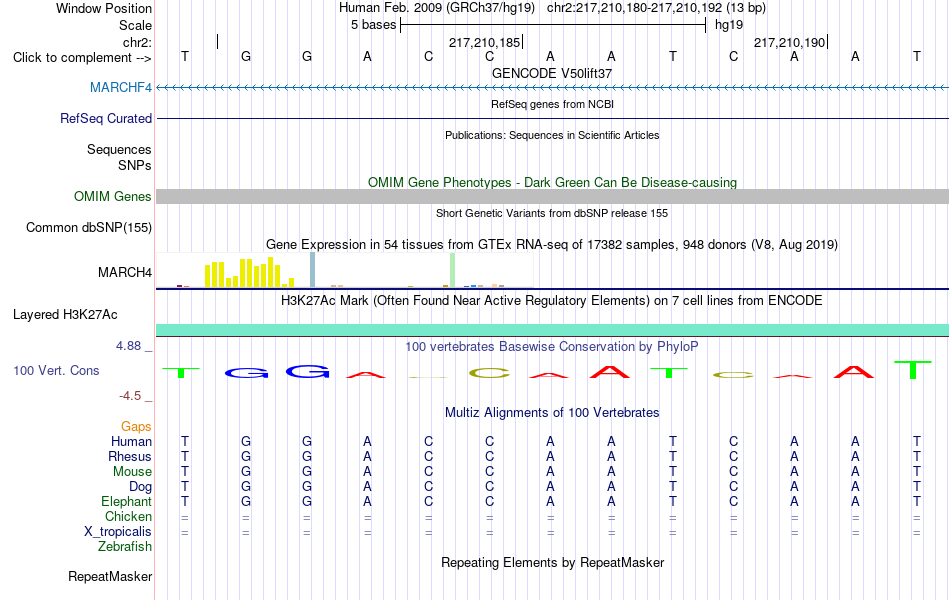Click 'Short Genetic Variants from dbSNP release 155'
Image resolution: width=950 pixels, height=600 pixels.
point(552,213)
